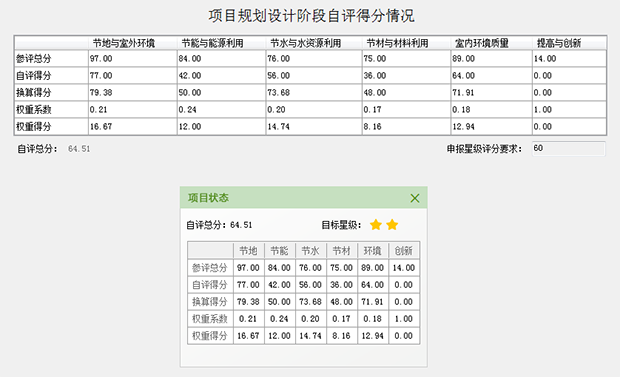This screenshot has width=620, height=377.
Task: Select the 节水 column header in the popup
Action: (311, 250)
